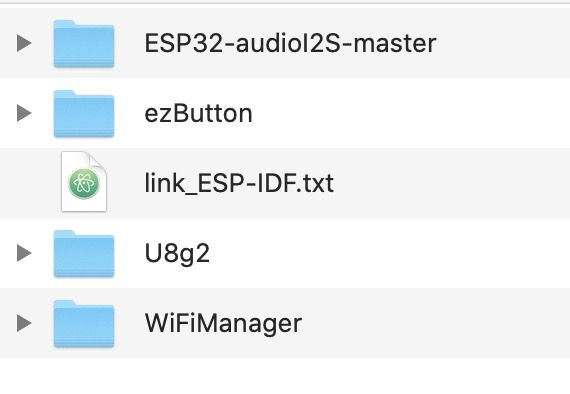Expand the ESP32-audioI2S-master folder disclosure triangle
Image resolution: width=570 pixels, height=394 pixels.
(x=24, y=43)
